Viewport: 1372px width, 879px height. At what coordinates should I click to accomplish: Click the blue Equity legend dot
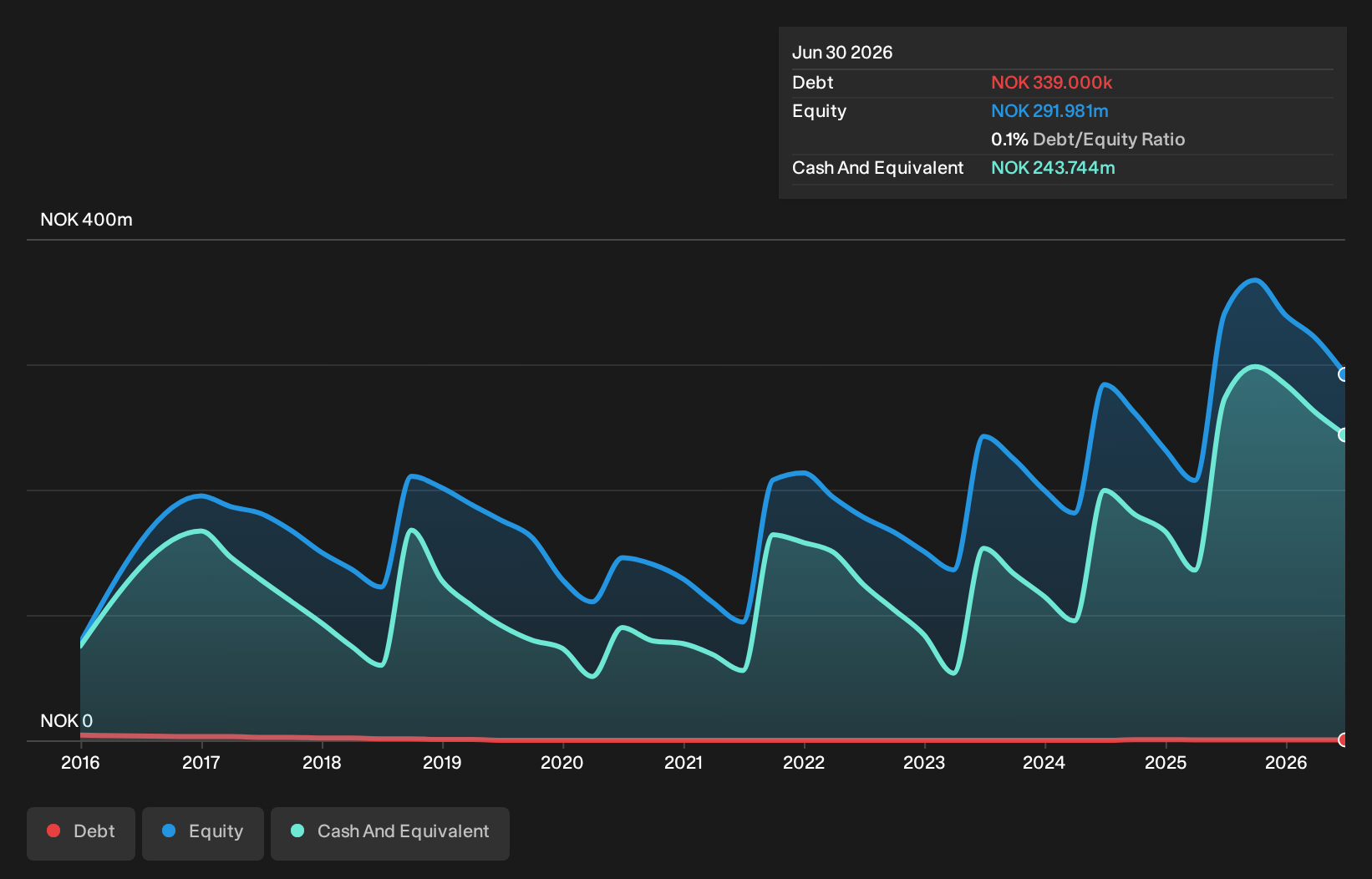tap(169, 831)
